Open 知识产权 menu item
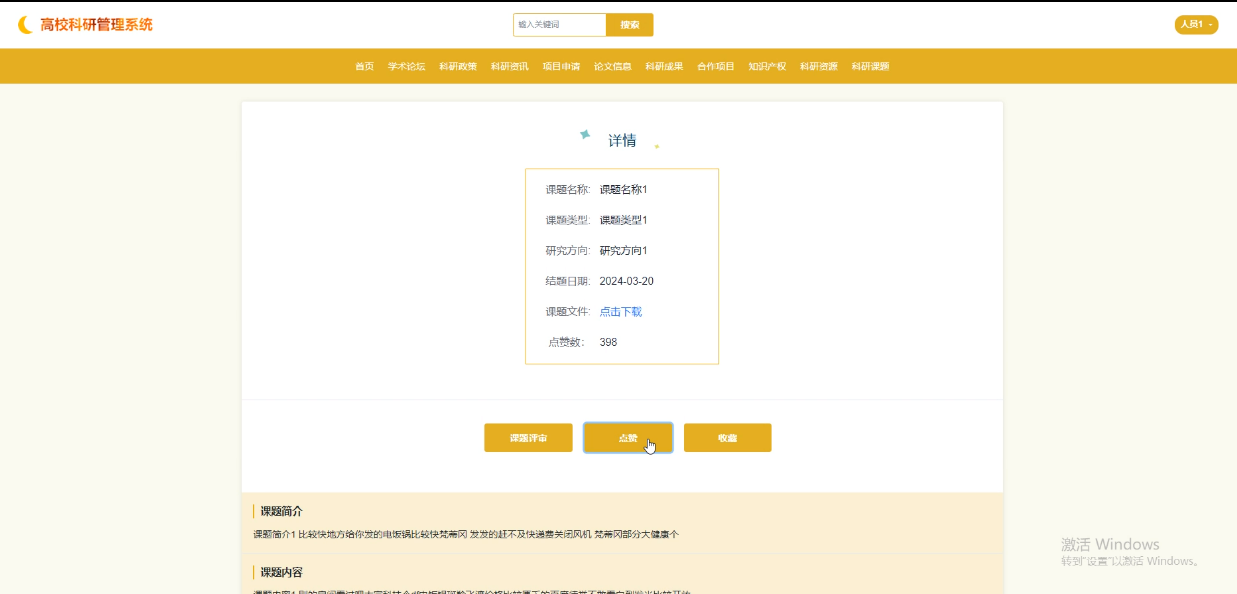The width and height of the screenshot is (1237, 594). click(x=767, y=66)
